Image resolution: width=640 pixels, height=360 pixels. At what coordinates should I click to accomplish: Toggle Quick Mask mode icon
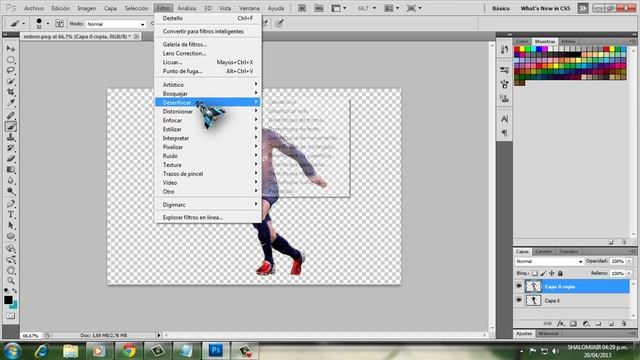[11, 316]
